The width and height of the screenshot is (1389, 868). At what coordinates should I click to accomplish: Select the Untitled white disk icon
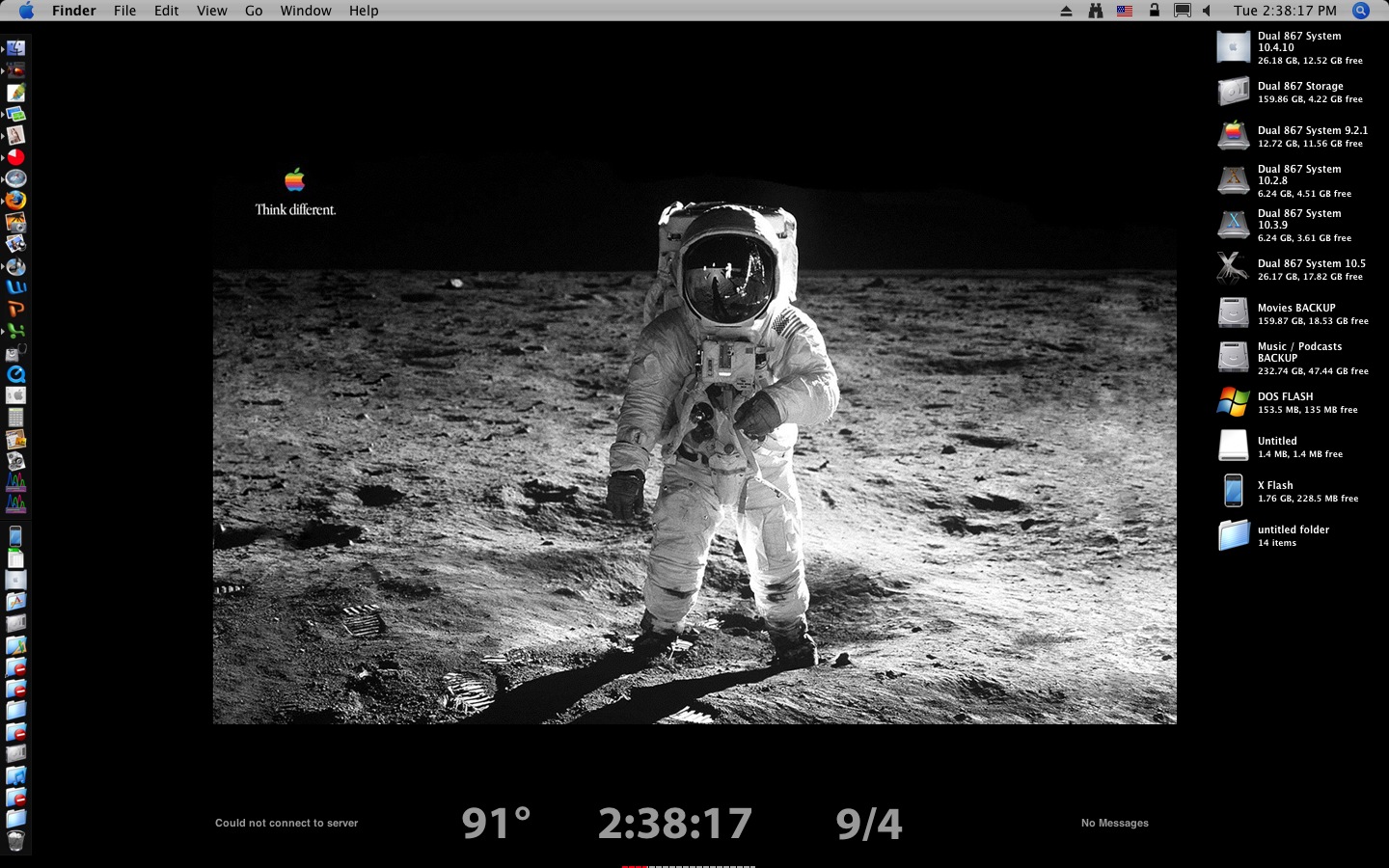1233,447
